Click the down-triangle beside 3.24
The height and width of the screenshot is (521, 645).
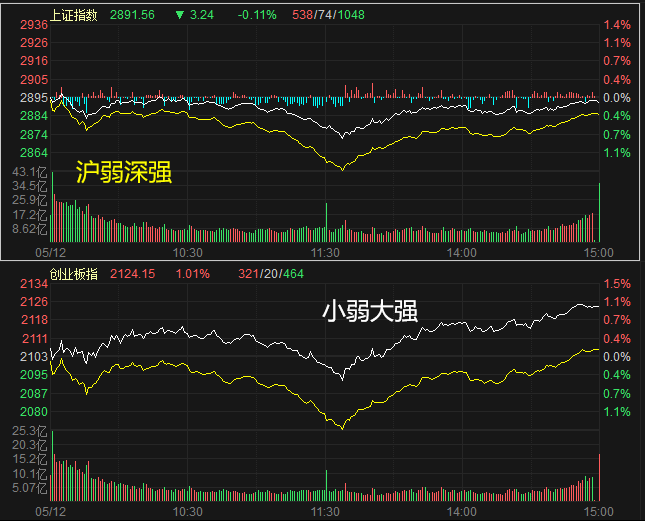179,15
